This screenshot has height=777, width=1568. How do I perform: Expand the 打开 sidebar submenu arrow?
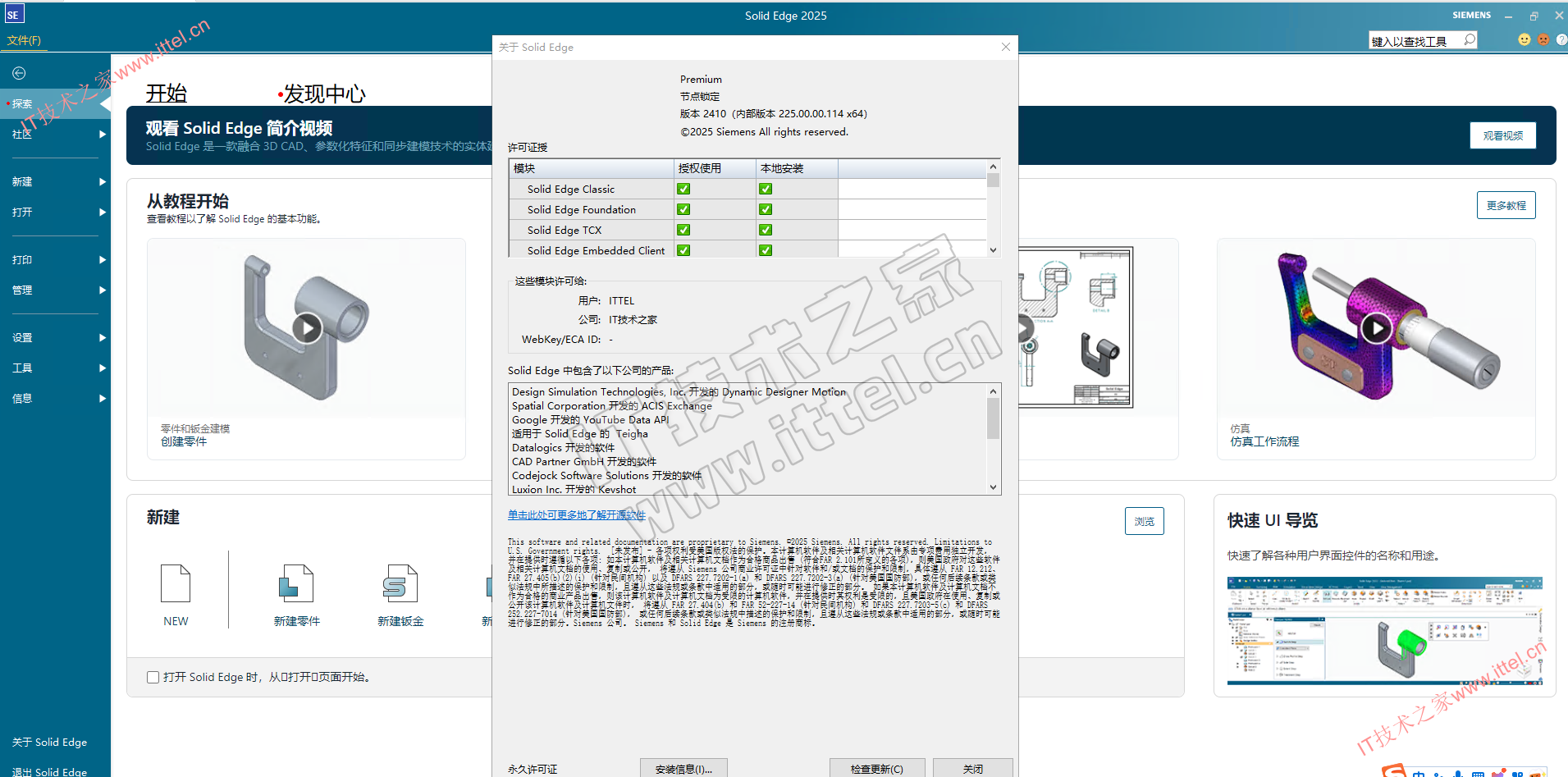[x=103, y=212]
